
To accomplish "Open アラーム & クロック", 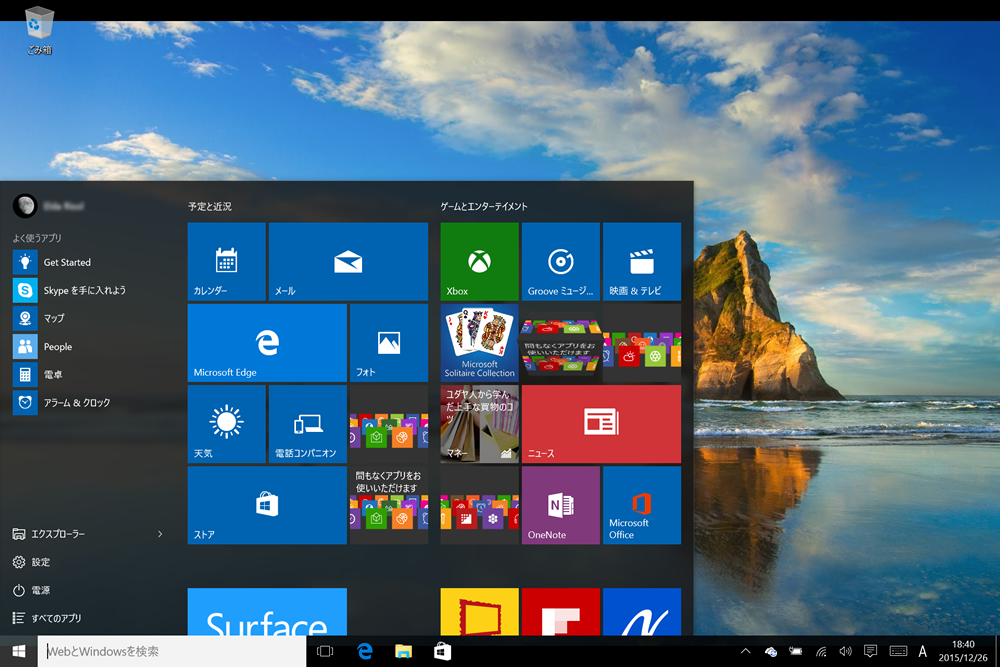I will (89, 402).
